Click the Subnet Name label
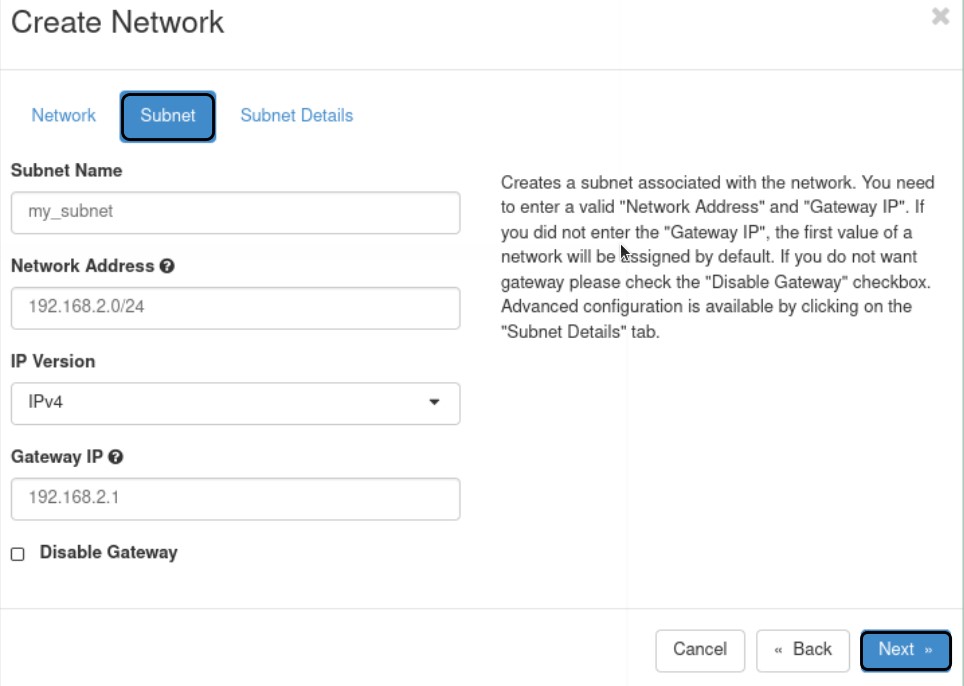 point(67,171)
